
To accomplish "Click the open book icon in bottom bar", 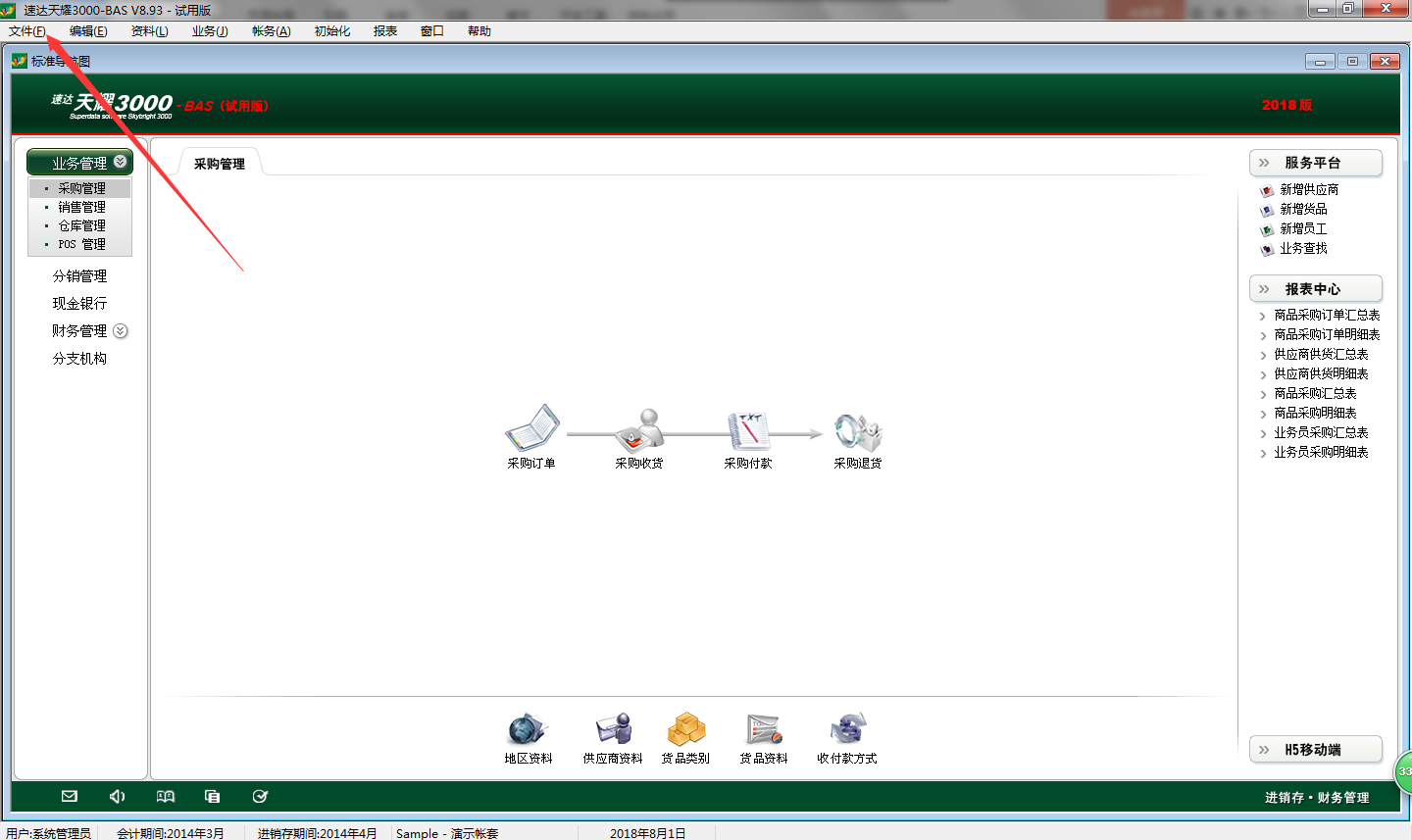I will click(166, 797).
